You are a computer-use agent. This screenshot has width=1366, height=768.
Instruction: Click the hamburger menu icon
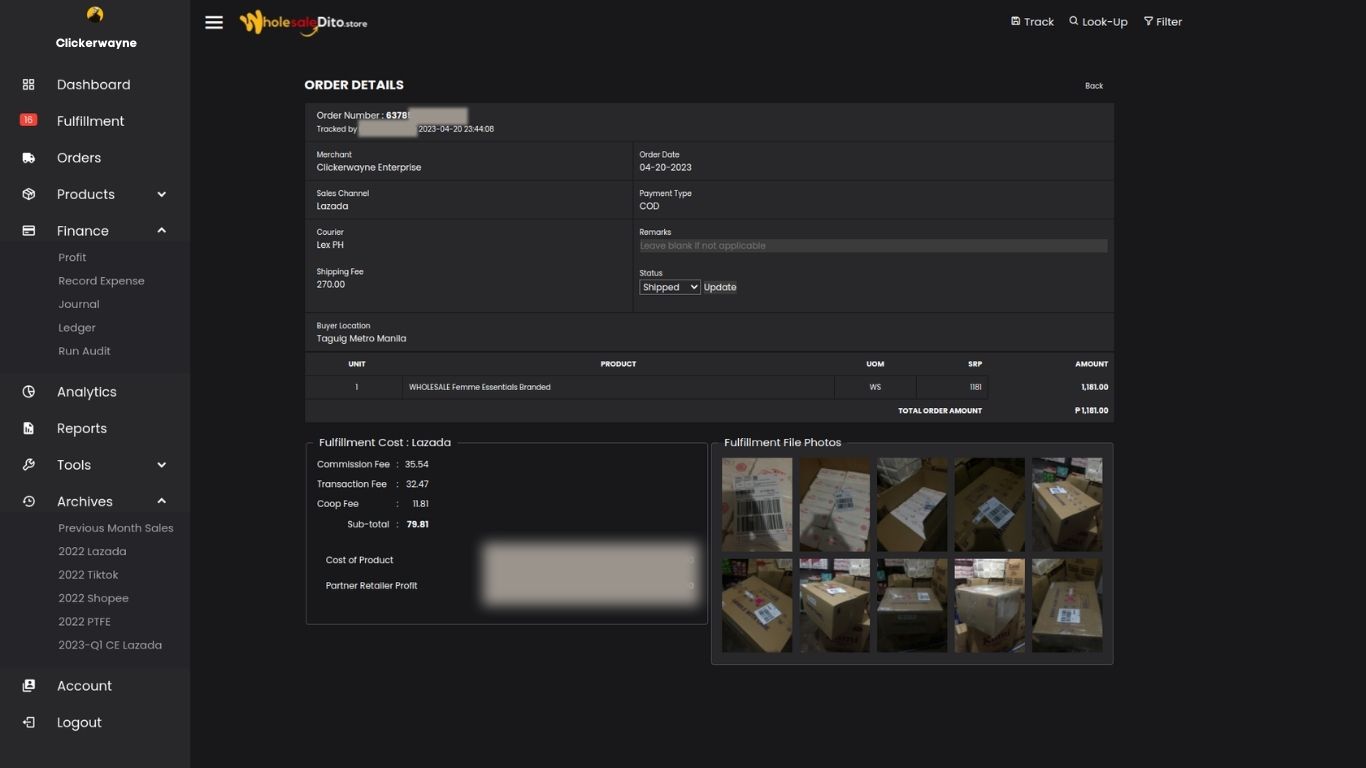tap(214, 22)
